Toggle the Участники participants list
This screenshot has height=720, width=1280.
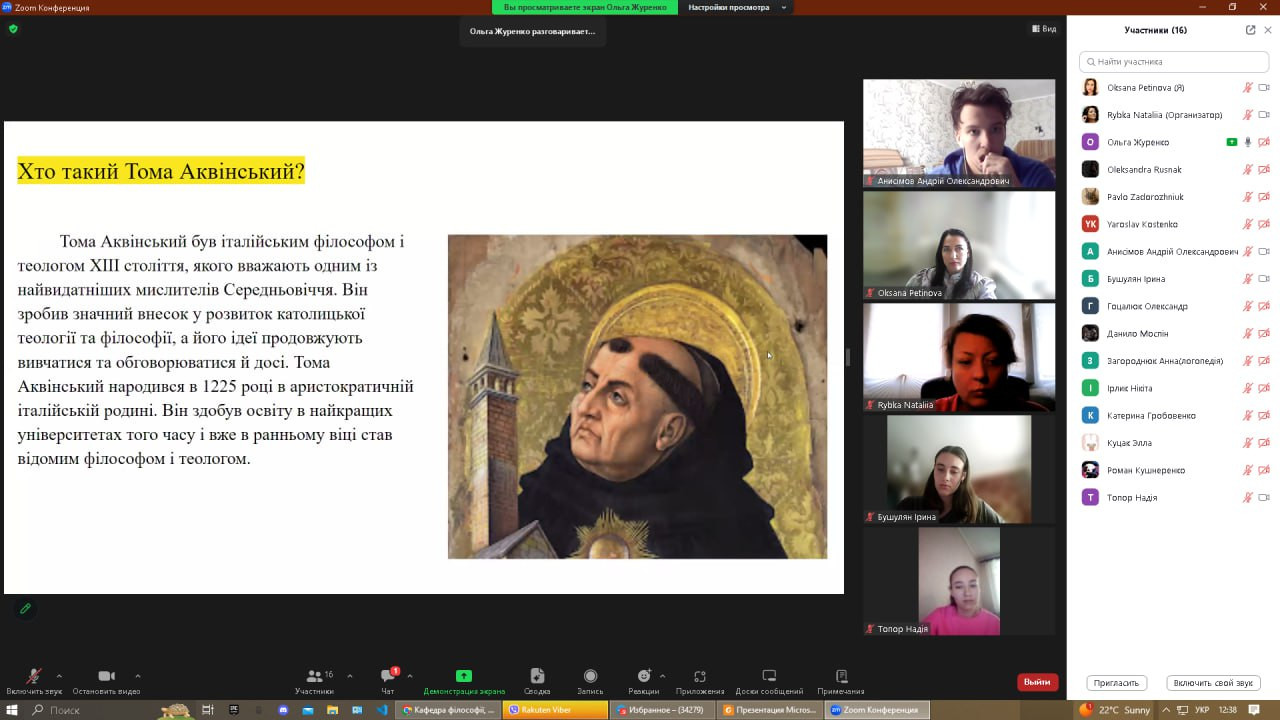tap(315, 677)
